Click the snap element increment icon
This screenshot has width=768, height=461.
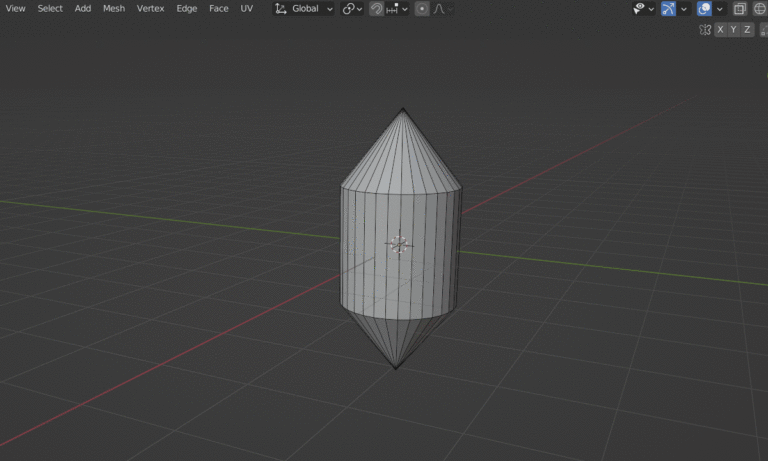coord(393,9)
